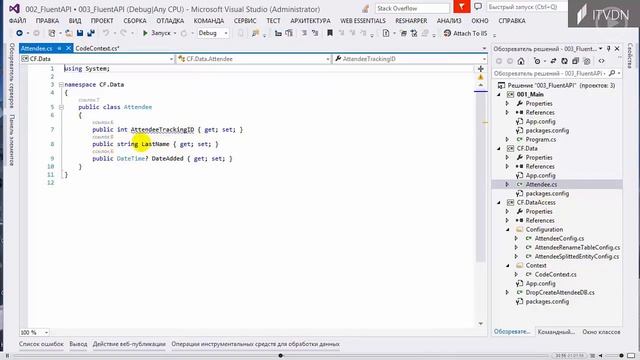Viewport: 640px width, 360px height.
Task: Select AttendeeConfig.cs in the tree
Action: (559, 238)
